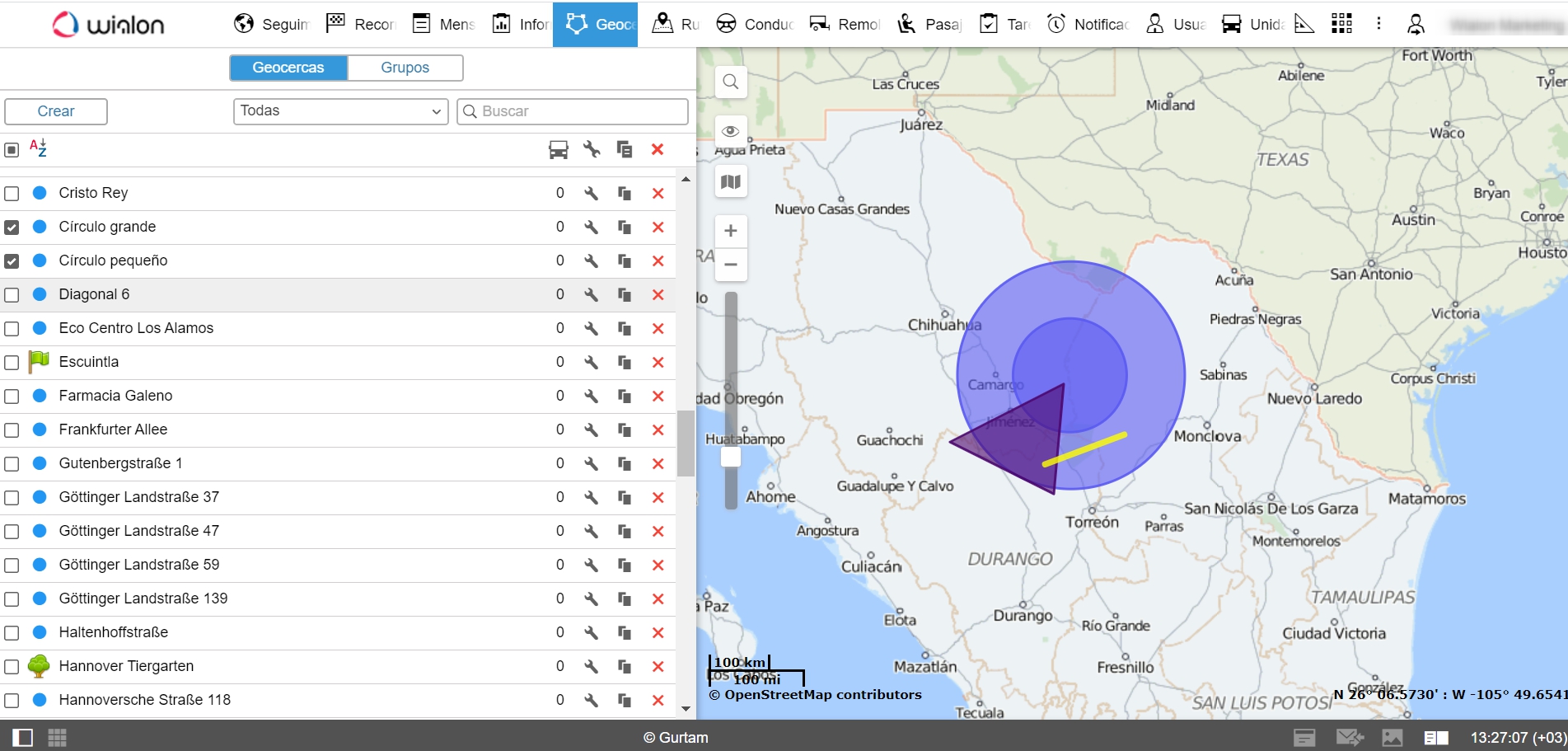Viewport: 1568px width, 751px height.
Task: Click the map zoom slider handle
Action: tap(730, 456)
